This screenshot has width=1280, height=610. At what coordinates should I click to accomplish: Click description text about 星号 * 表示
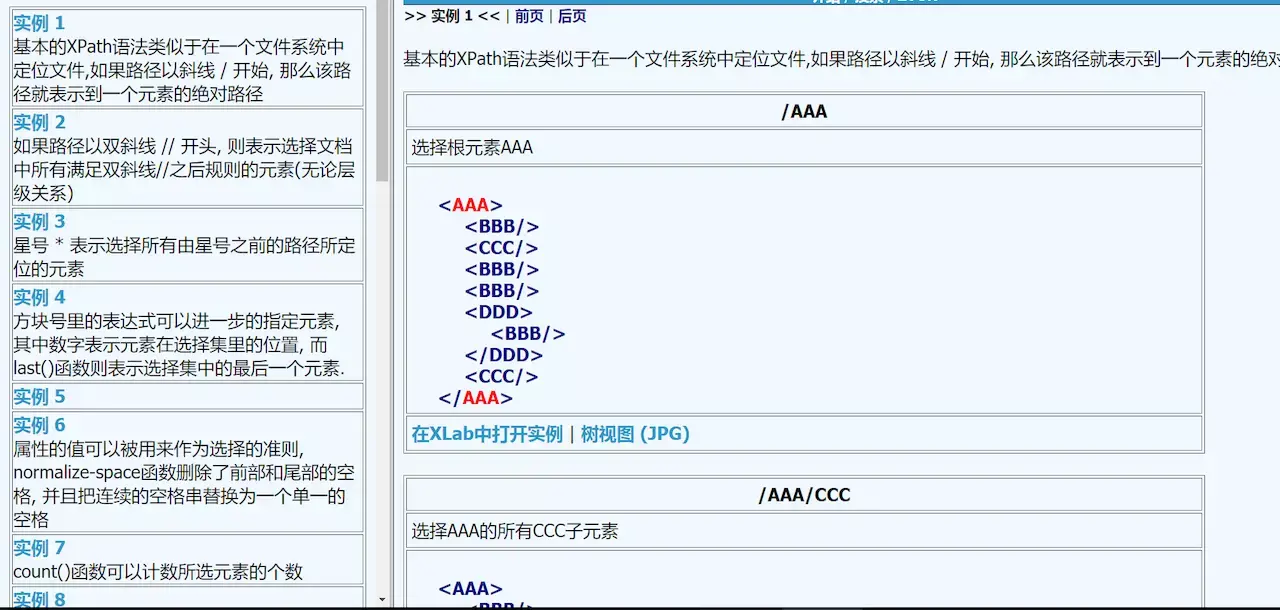[184, 257]
